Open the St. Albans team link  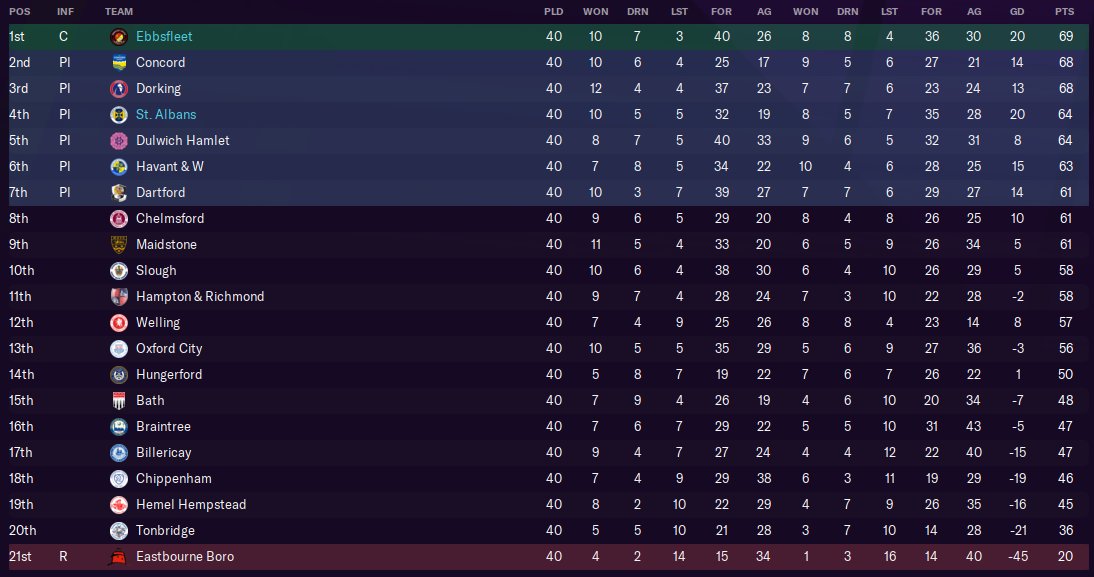(166, 114)
